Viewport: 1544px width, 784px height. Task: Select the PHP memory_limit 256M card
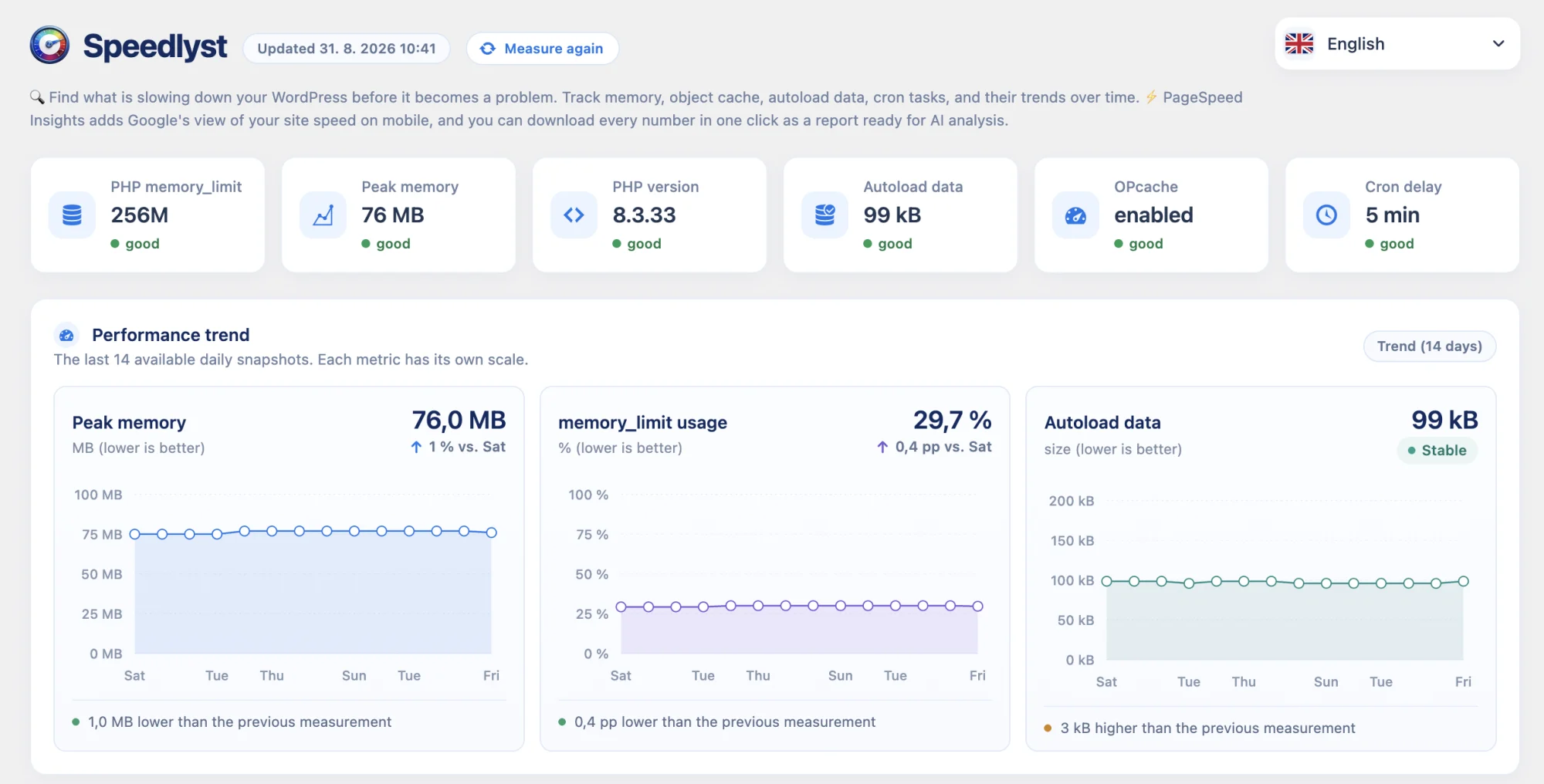tap(147, 215)
